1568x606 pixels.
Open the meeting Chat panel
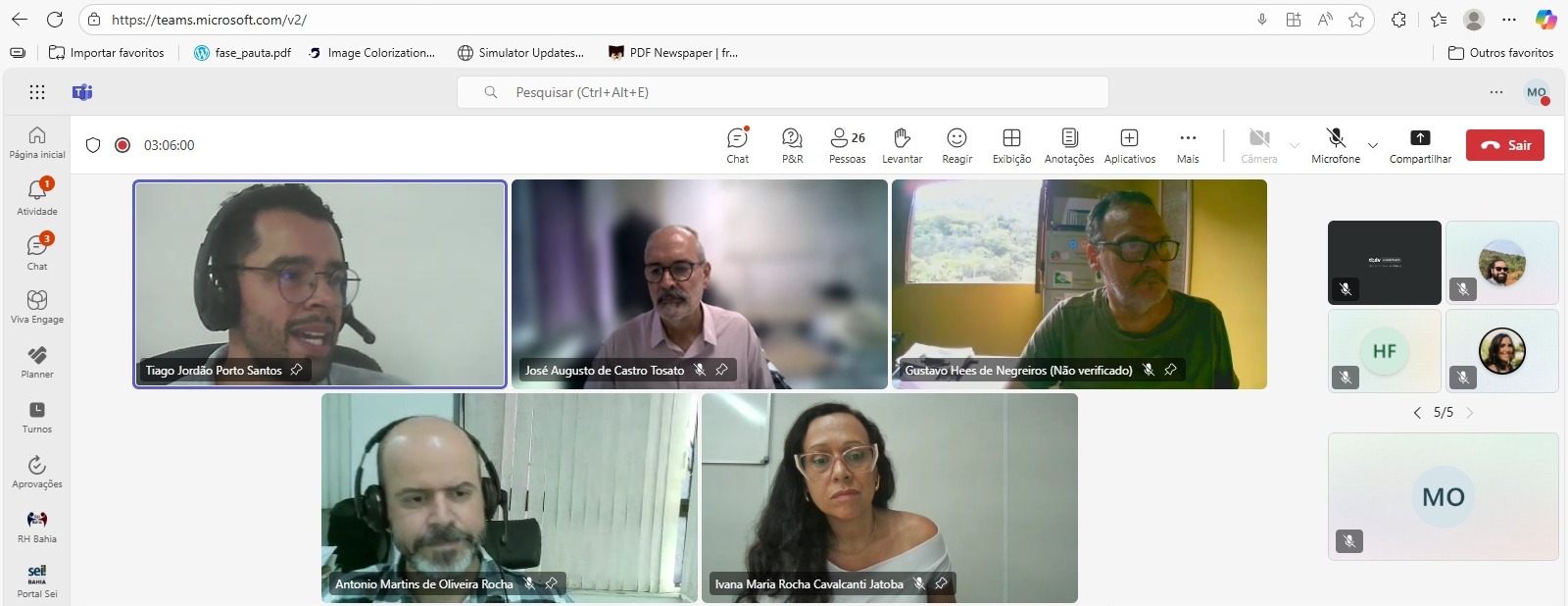pyautogui.click(x=738, y=144)
